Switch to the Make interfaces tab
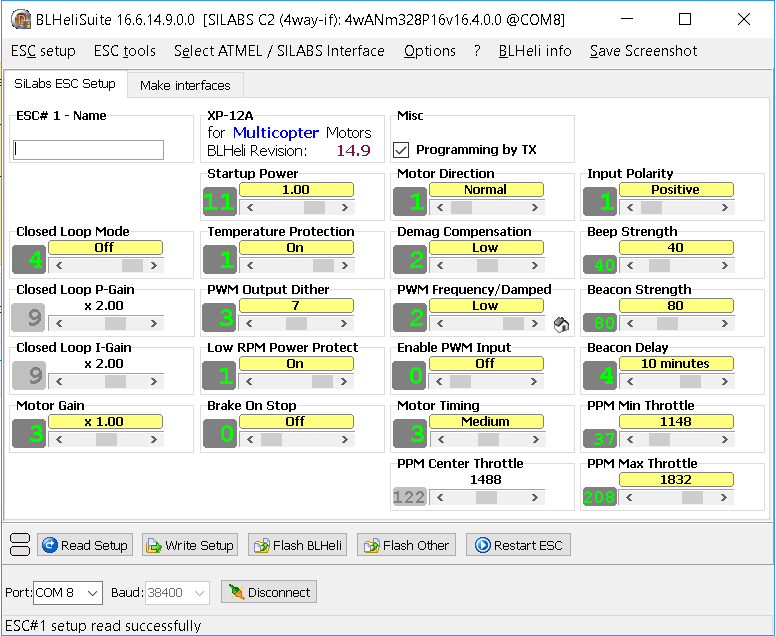776x636 pixels. [185, 85]
